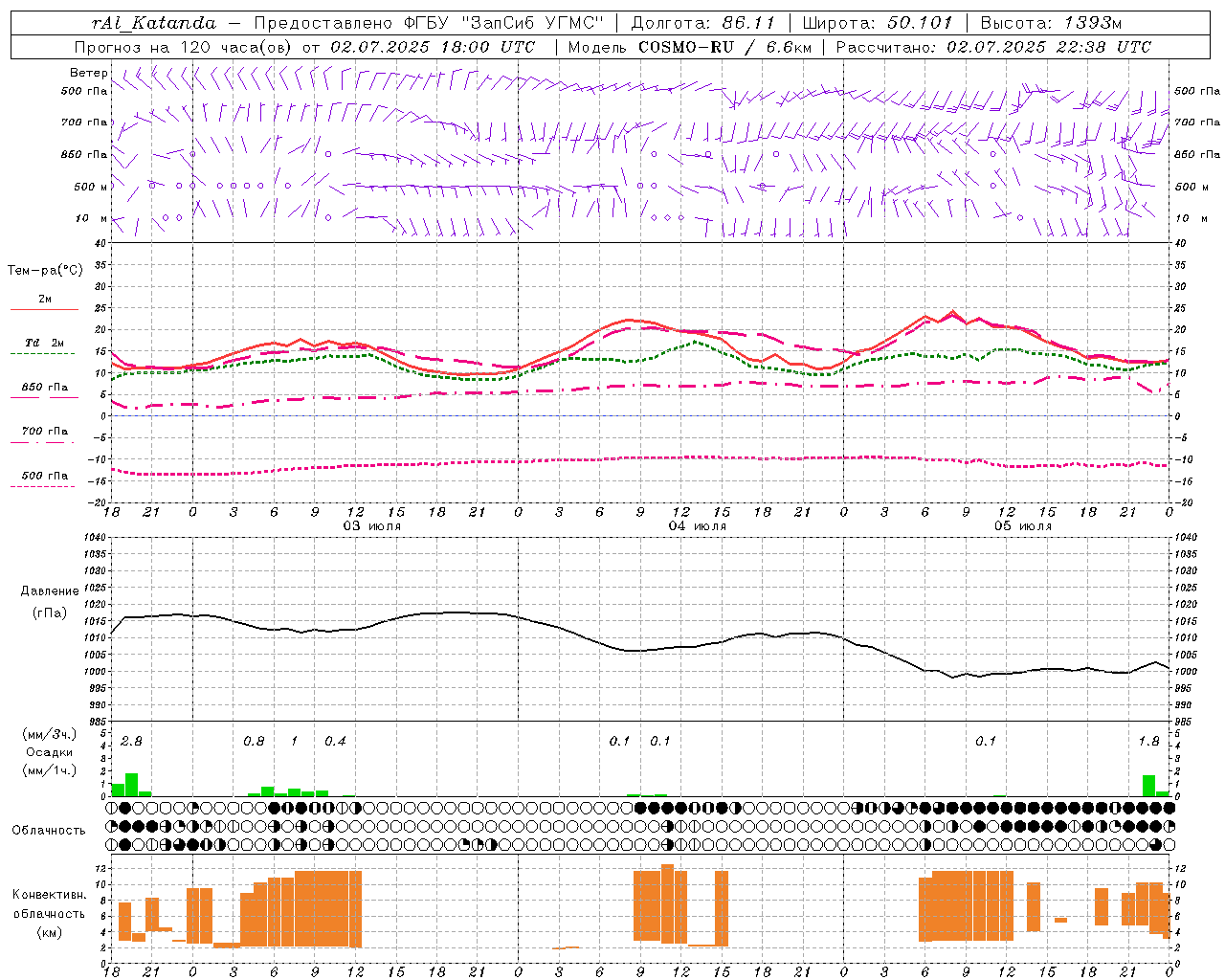The width and height of the screenshot is (1225, 980).
Task: Click the '(мм/1ч.)' hourly precipitation unit label
Action: (x=49, y=770)
